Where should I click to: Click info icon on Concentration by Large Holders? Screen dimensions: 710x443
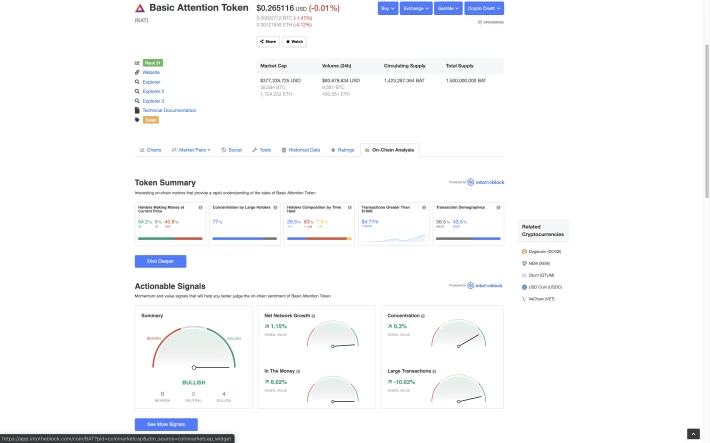point(275,207)
